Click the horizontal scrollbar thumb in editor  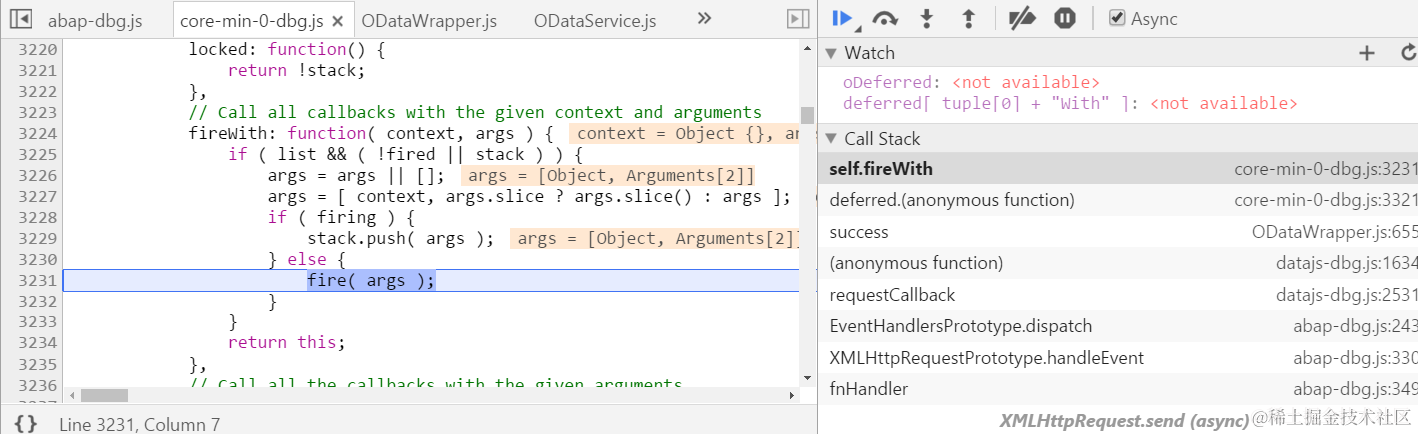[104, 395]
